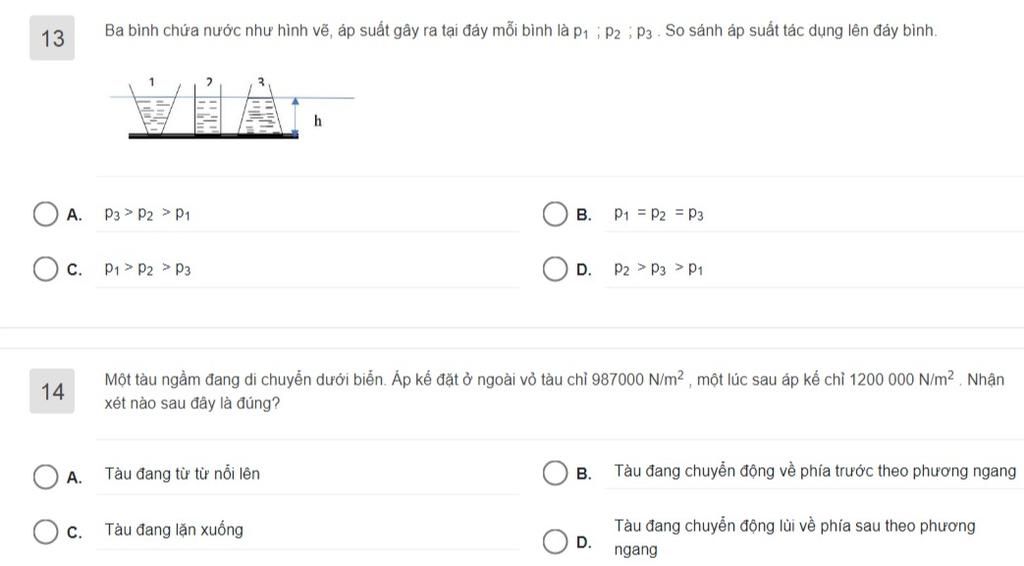Select radio B for question 14
This screenshot has height=566, width=1024.
(x=554, y=473)
